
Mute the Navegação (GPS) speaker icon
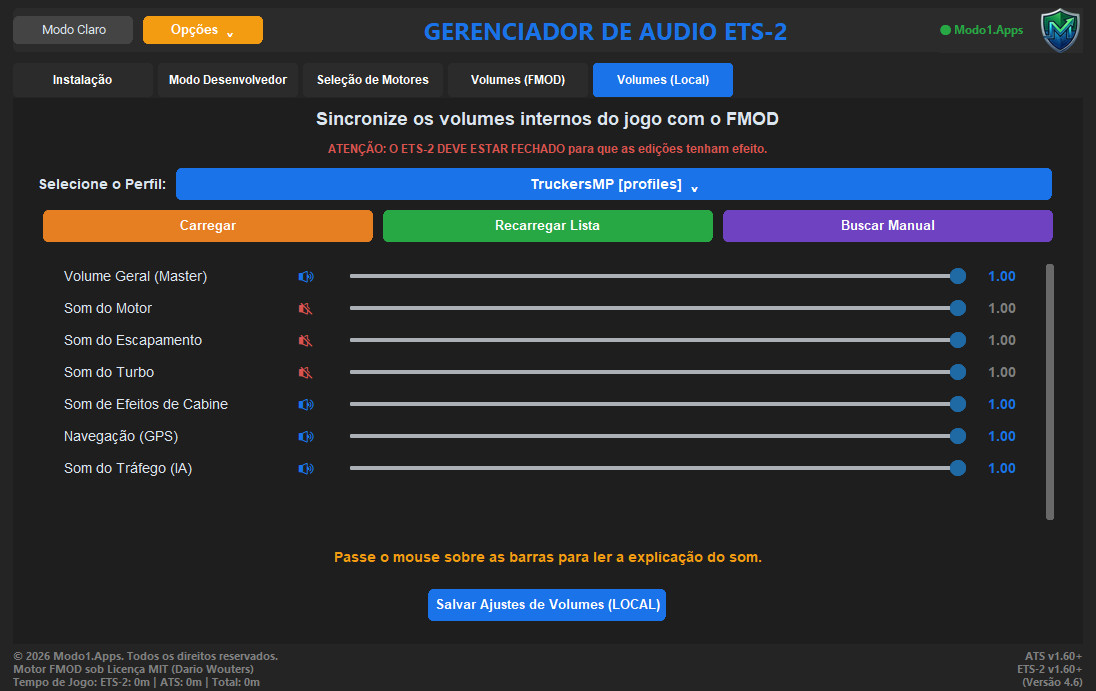pos(305,437)
